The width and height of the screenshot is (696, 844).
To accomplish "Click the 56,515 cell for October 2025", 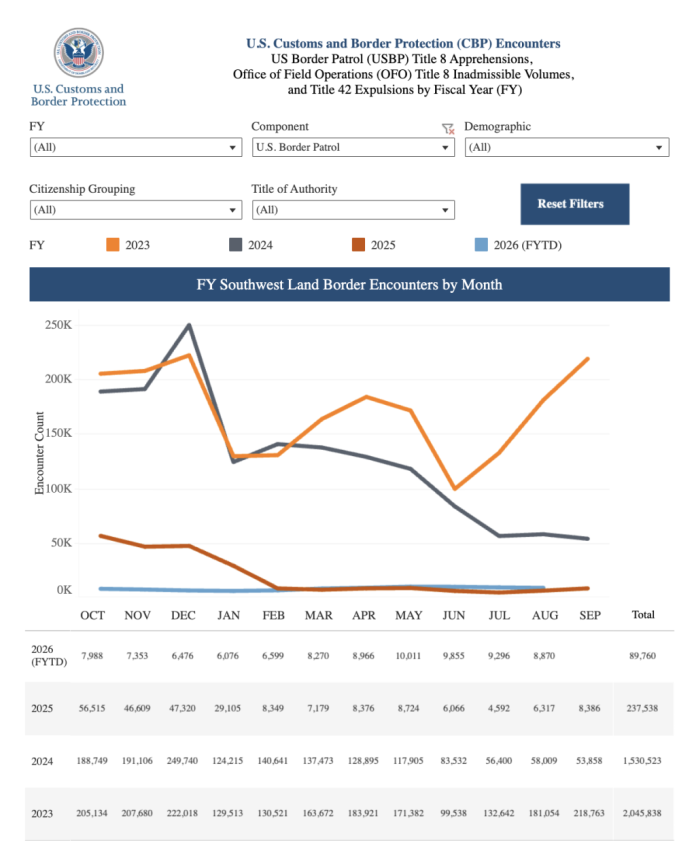I will [x=92, y=708].
